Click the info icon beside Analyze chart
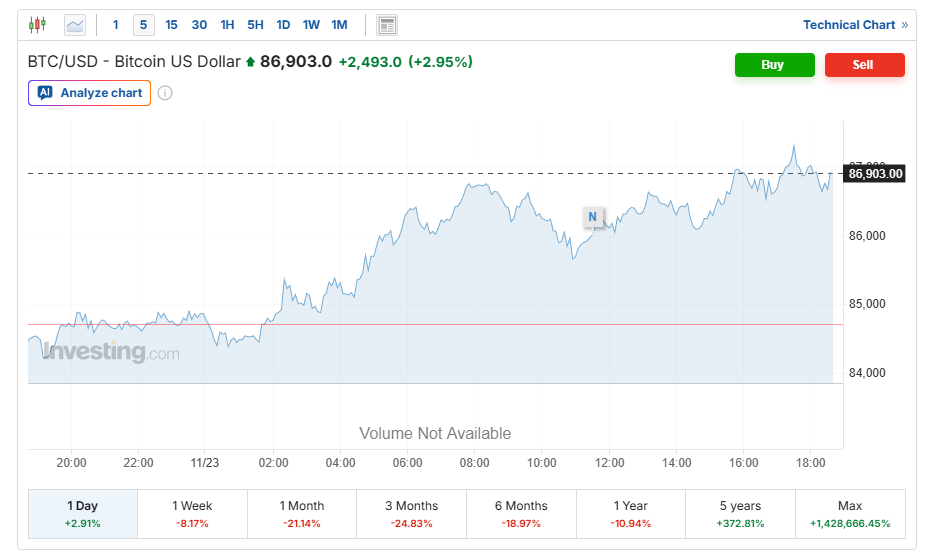This screenshot has height=556, width=929. point(165,93)
